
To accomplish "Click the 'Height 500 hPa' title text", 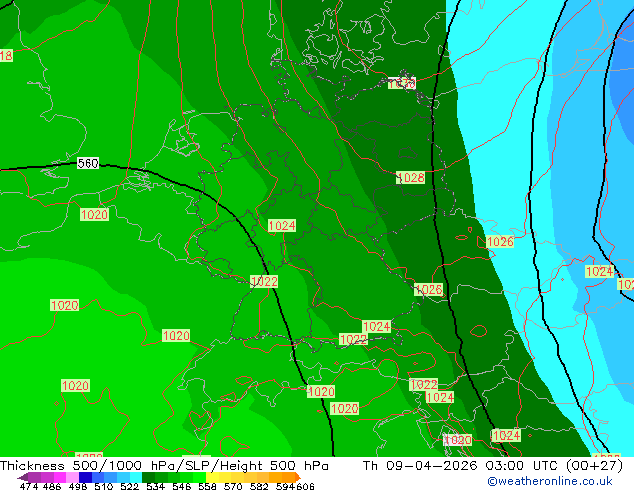I will [274, 466].
